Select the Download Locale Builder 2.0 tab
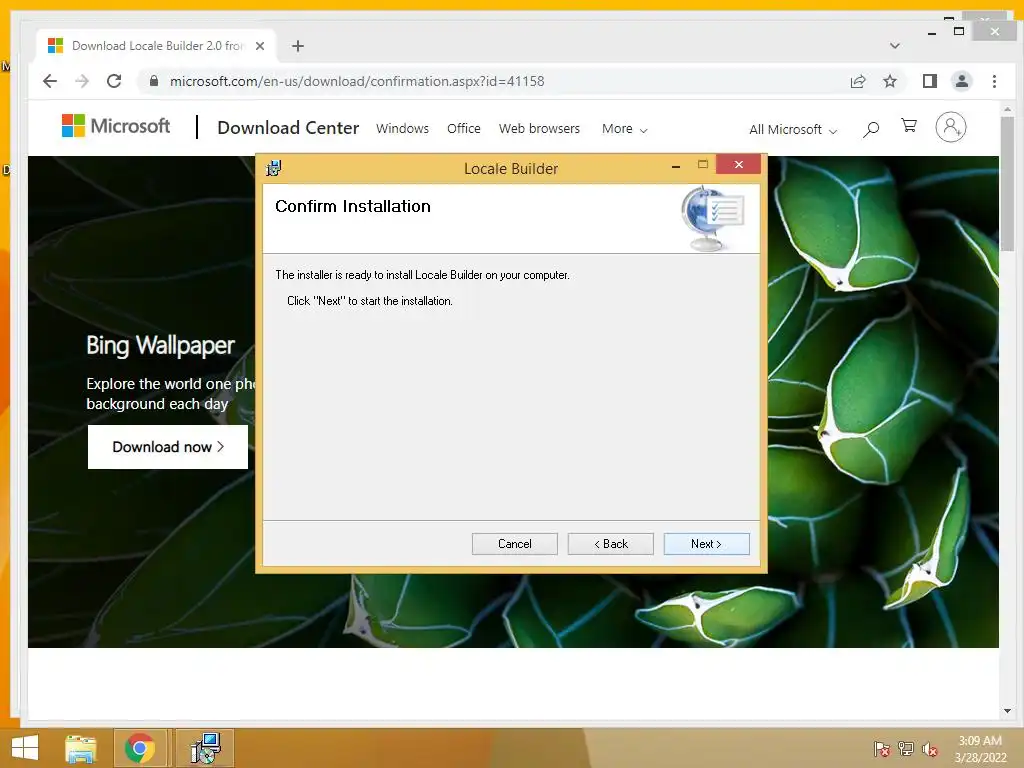Viewport: 1024px width, 768px height. click(157, 46)
